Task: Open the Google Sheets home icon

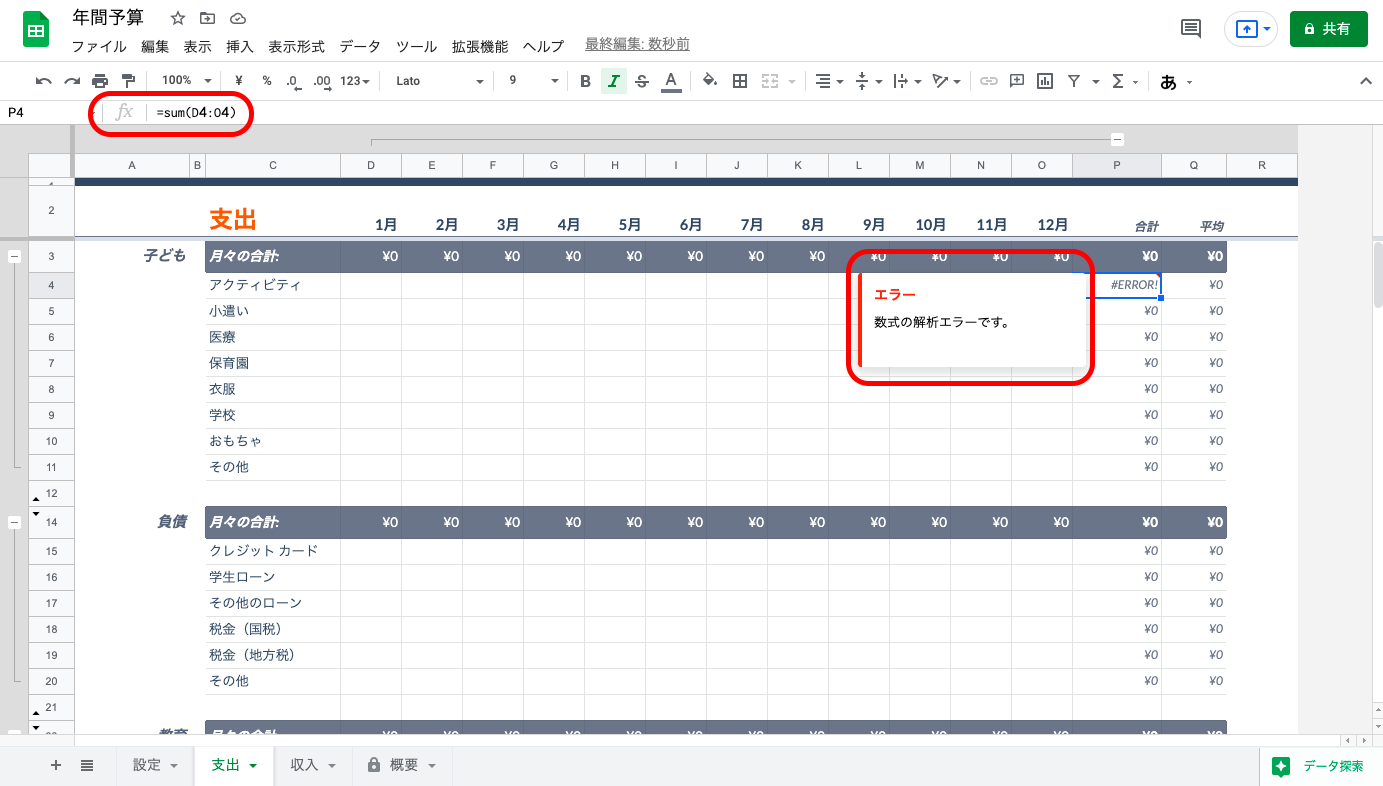Action: pyautogui.click(x=36, y=30)
